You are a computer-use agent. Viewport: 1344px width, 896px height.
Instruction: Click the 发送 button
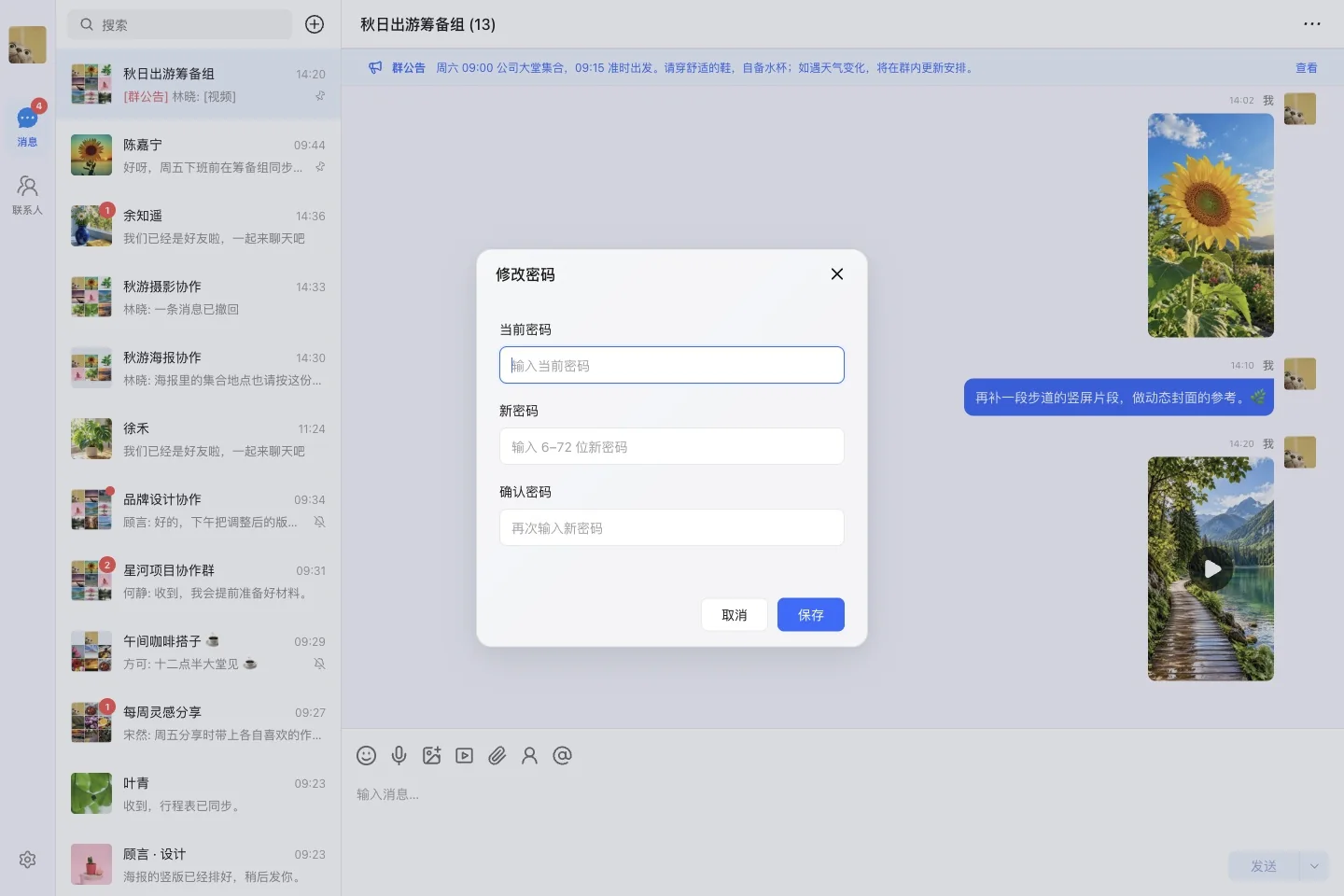pos(1264,866)
